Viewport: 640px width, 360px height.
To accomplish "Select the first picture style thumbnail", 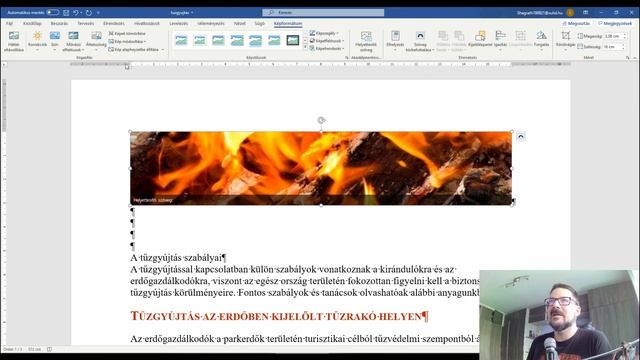I will pyautogui.click(x=181, y=40).
